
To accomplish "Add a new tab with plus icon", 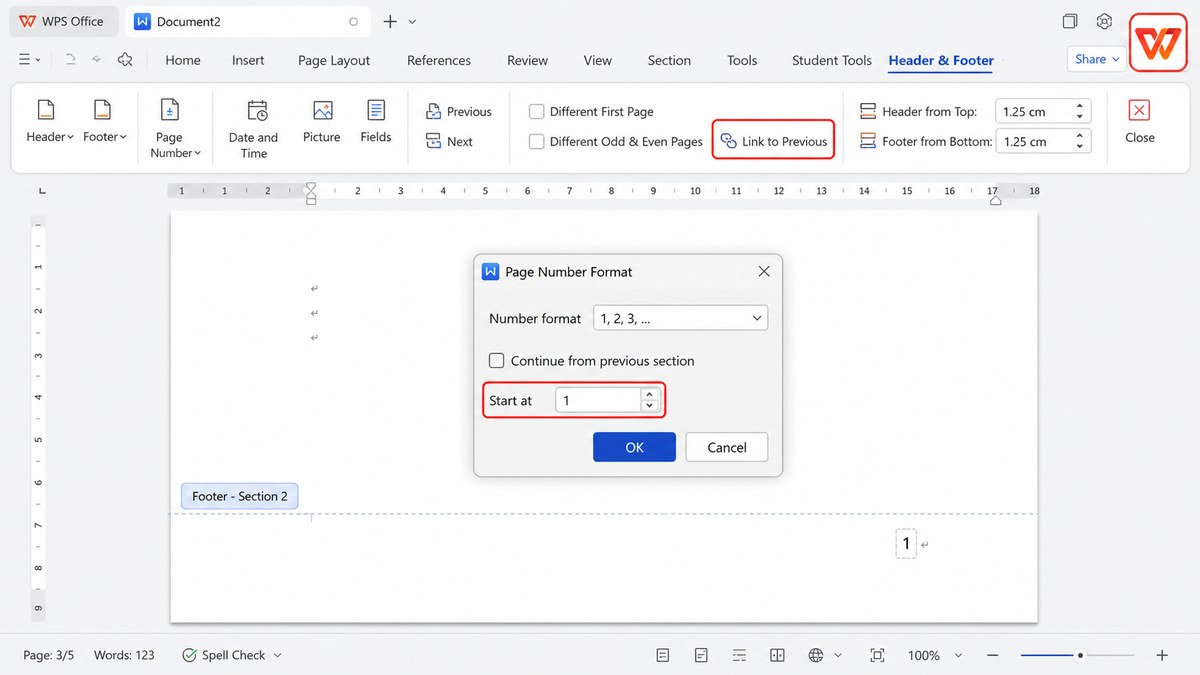I will 390,21.
